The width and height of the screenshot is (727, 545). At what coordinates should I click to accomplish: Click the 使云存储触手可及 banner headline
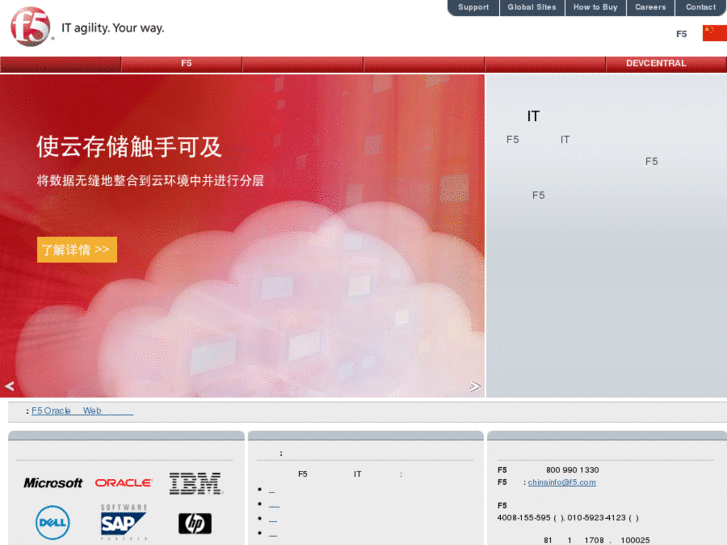[x=129, y=147]
